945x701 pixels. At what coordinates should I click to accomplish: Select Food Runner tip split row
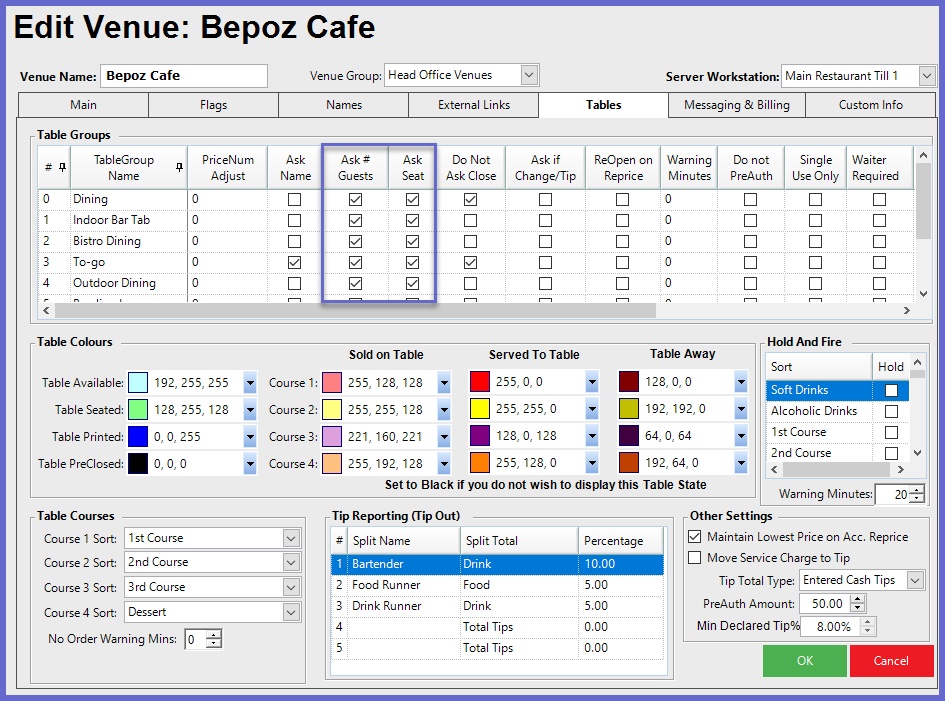pos(497,585)
